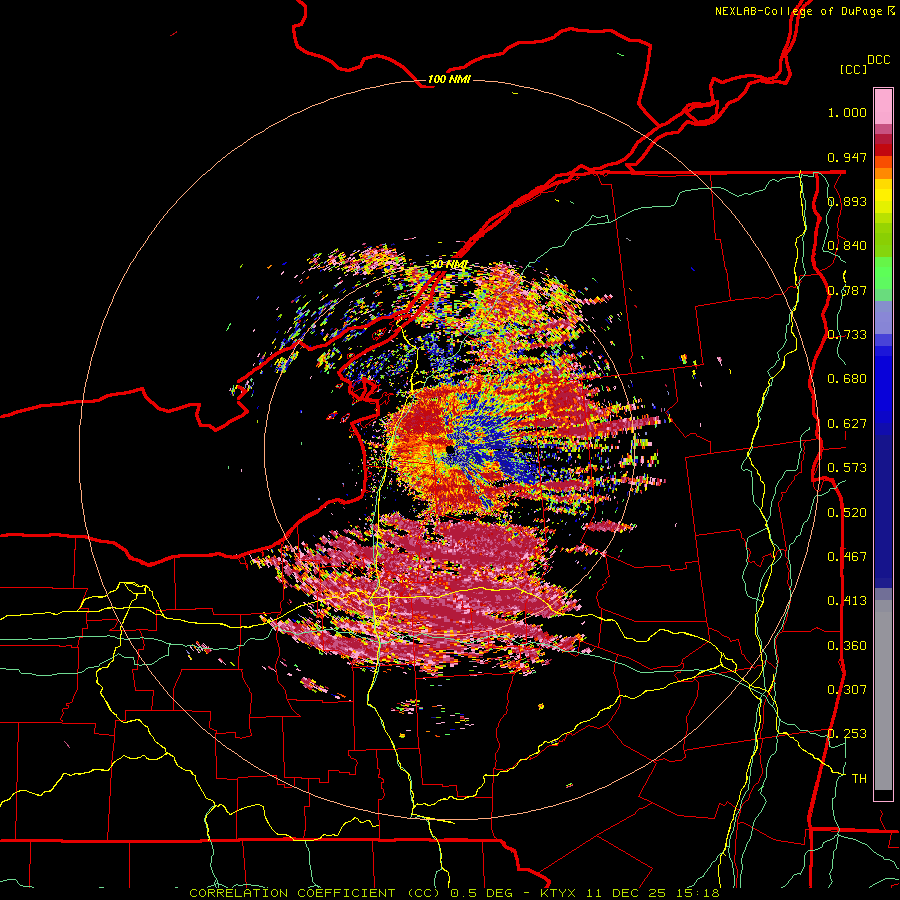Click the KTYX radar site center dot
This screenshot has height=900, width=900.
450,450
